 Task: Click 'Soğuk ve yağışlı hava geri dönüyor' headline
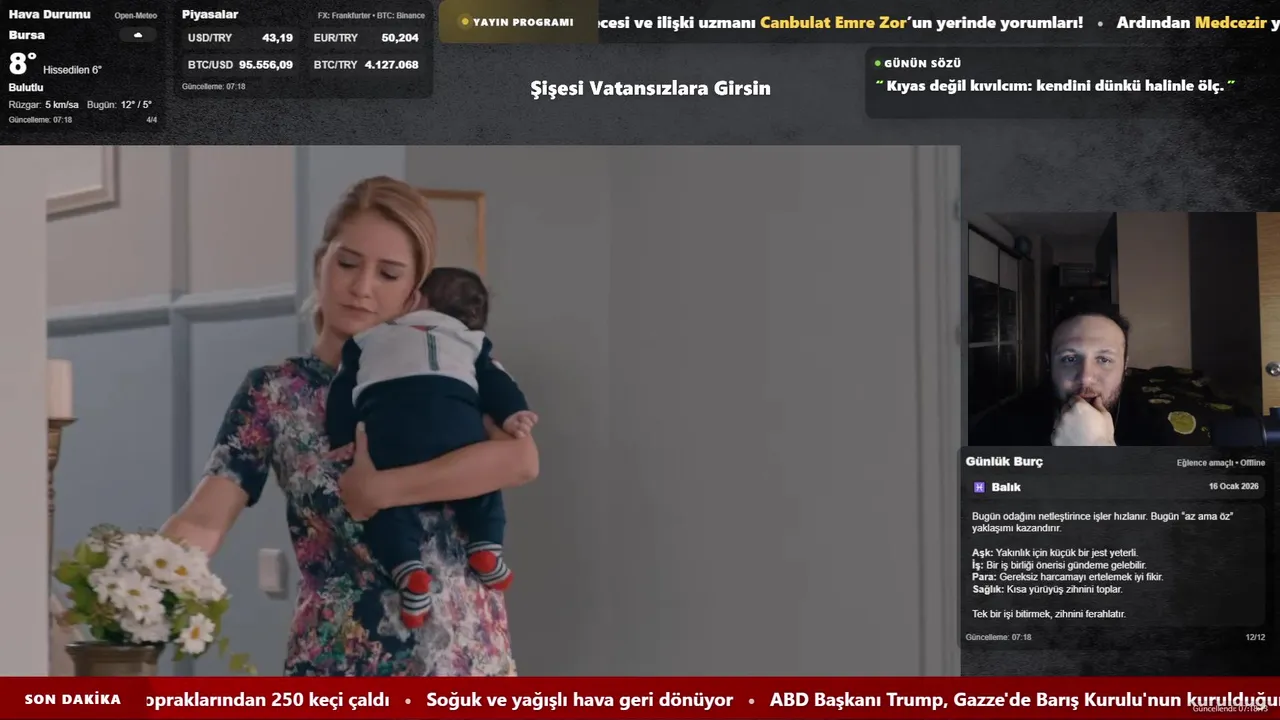[x=580, y=700]
